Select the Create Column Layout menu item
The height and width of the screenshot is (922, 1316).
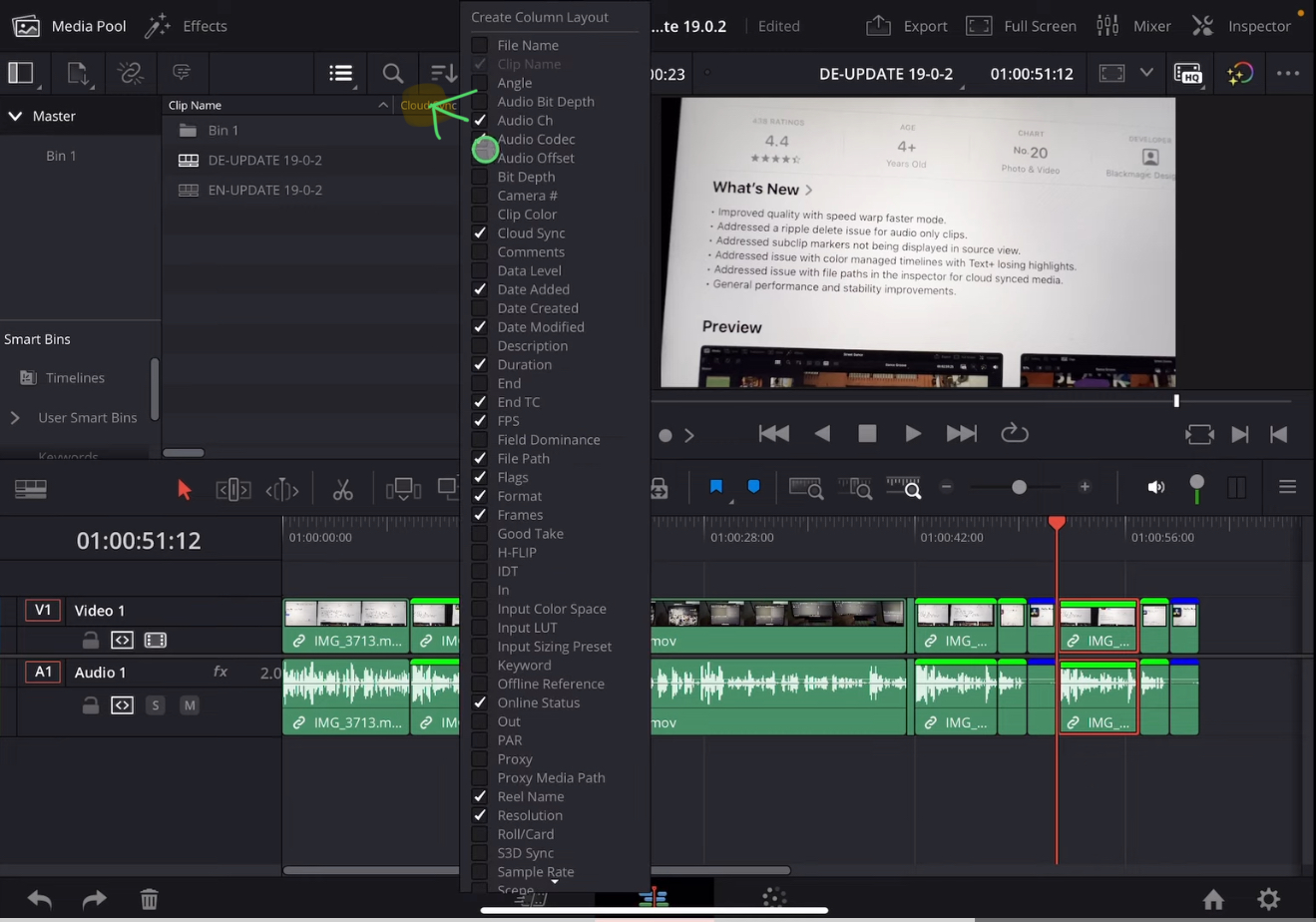[x=540, y=17]
